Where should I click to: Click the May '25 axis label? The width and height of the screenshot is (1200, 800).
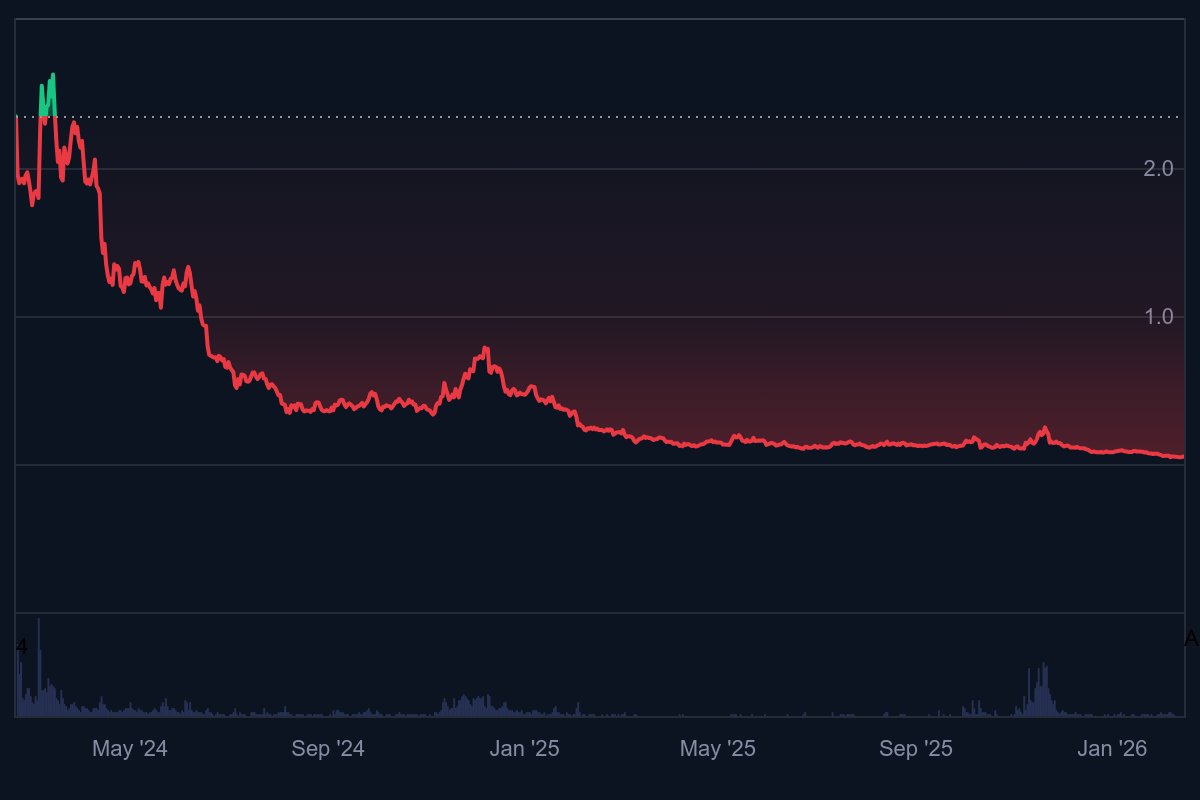tap(718, 747)
